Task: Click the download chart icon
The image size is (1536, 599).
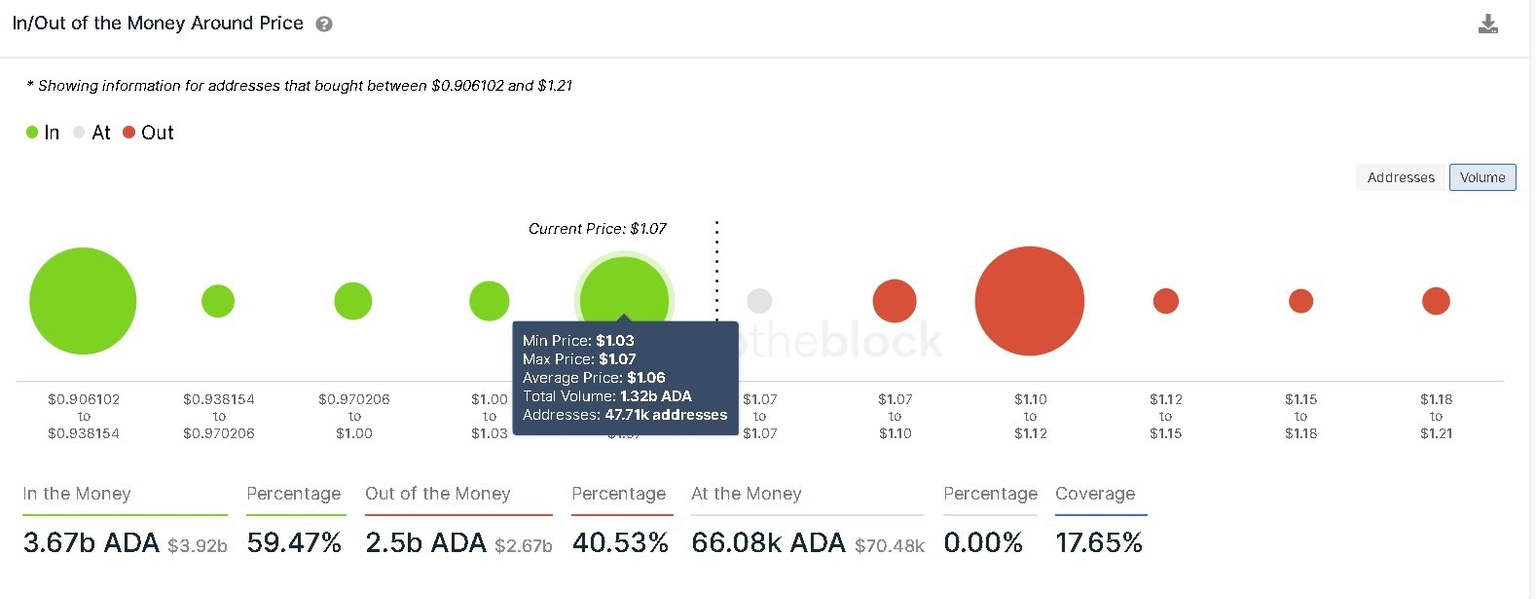Action: pos(1488,22)
